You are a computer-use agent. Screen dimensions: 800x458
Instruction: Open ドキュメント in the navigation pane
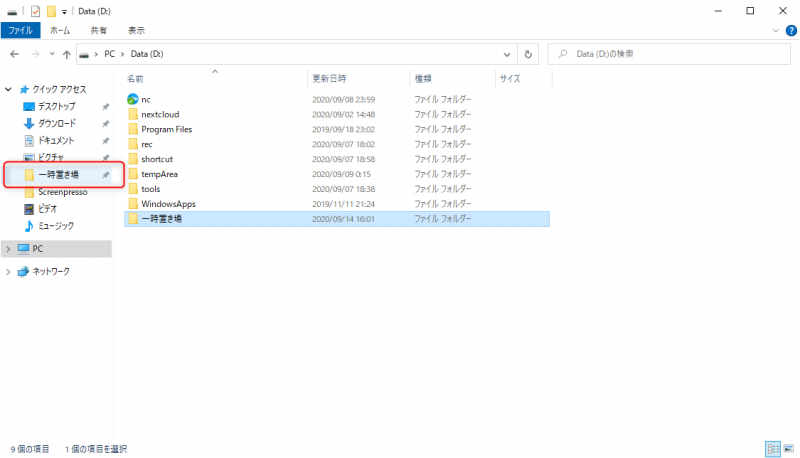(x=56, y=140)
